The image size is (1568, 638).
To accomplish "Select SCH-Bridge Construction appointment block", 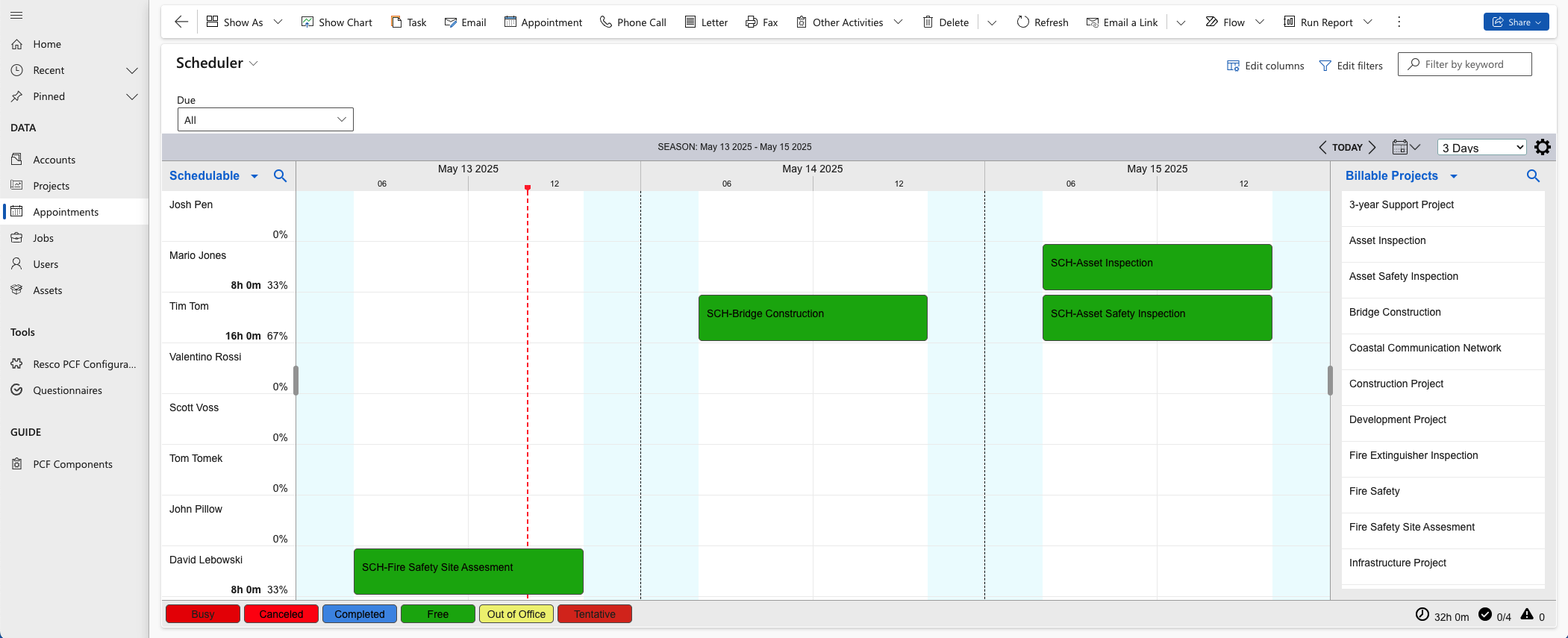I will tap(813, 318).
